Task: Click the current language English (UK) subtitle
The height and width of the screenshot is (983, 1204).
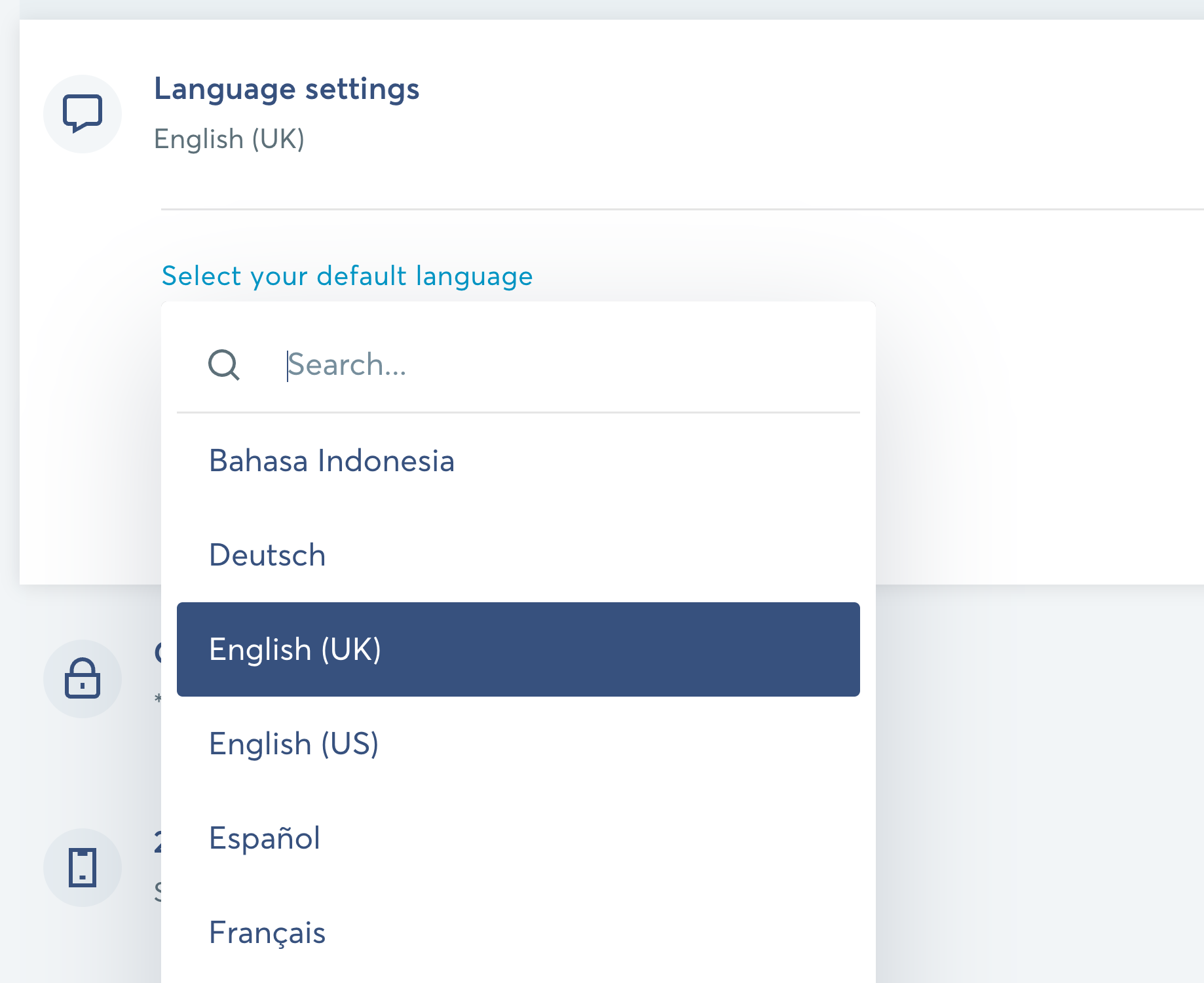Action: click(x=229, y=139)
